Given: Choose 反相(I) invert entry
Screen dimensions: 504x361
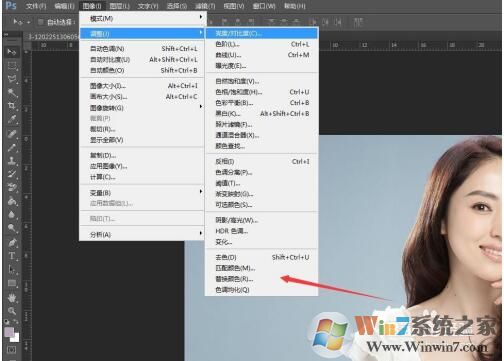Looking at the screenshot, I should click(x=262, y=161).
